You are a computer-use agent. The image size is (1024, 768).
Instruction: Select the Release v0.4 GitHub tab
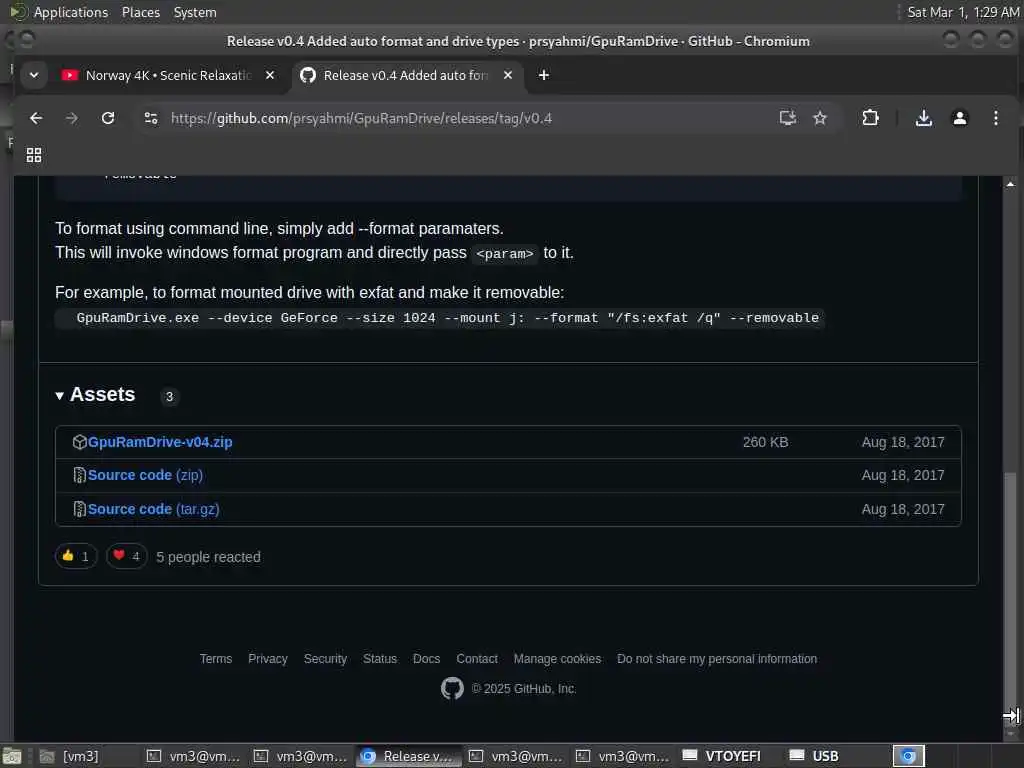click(406, 75)
